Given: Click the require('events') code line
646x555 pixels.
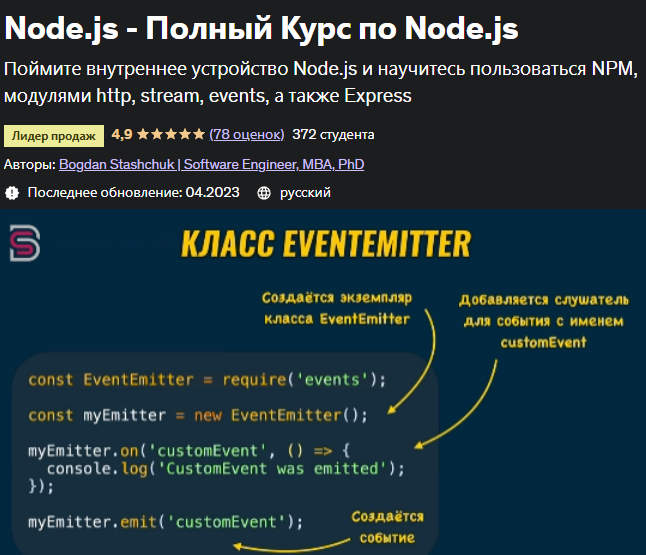Looking at the screenshot, I should pos(207,379).
